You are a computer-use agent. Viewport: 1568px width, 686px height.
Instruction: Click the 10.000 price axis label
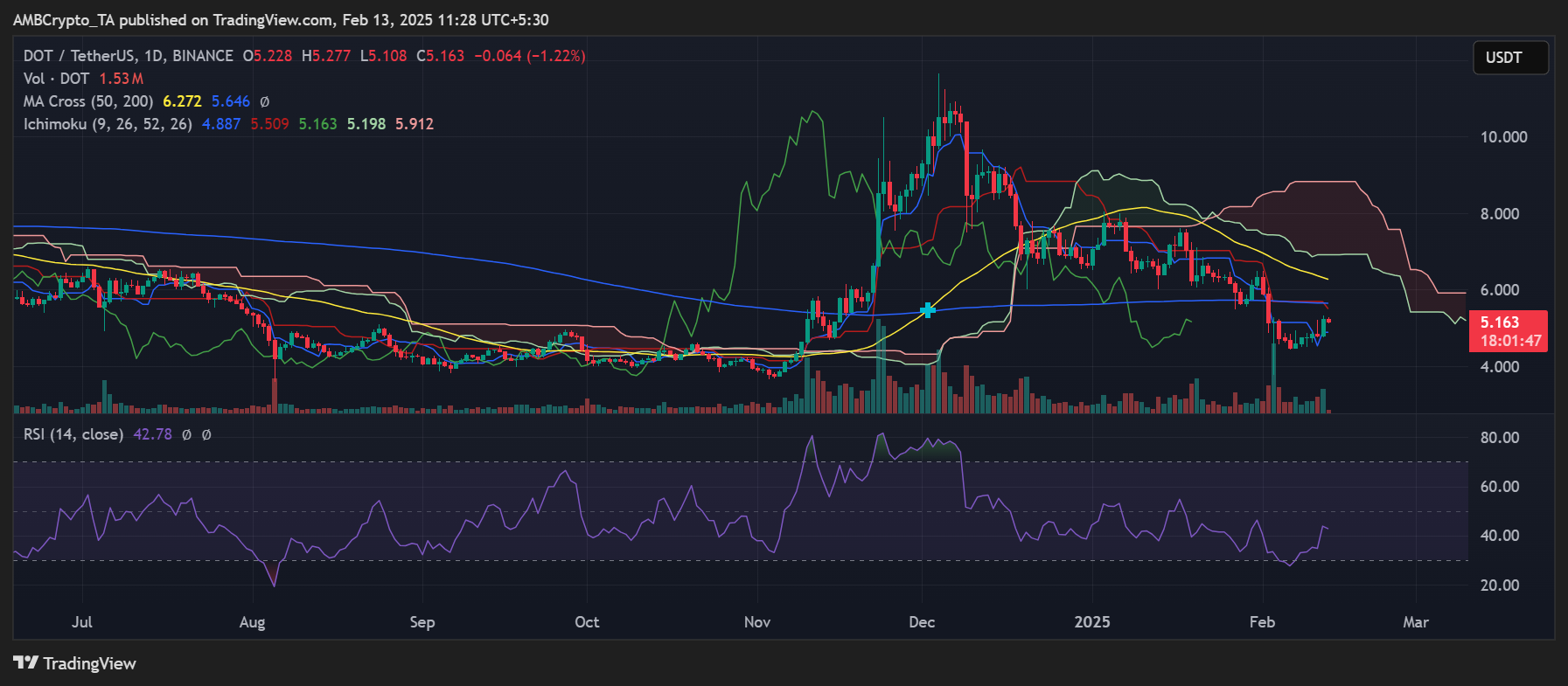click(1504, 137)
